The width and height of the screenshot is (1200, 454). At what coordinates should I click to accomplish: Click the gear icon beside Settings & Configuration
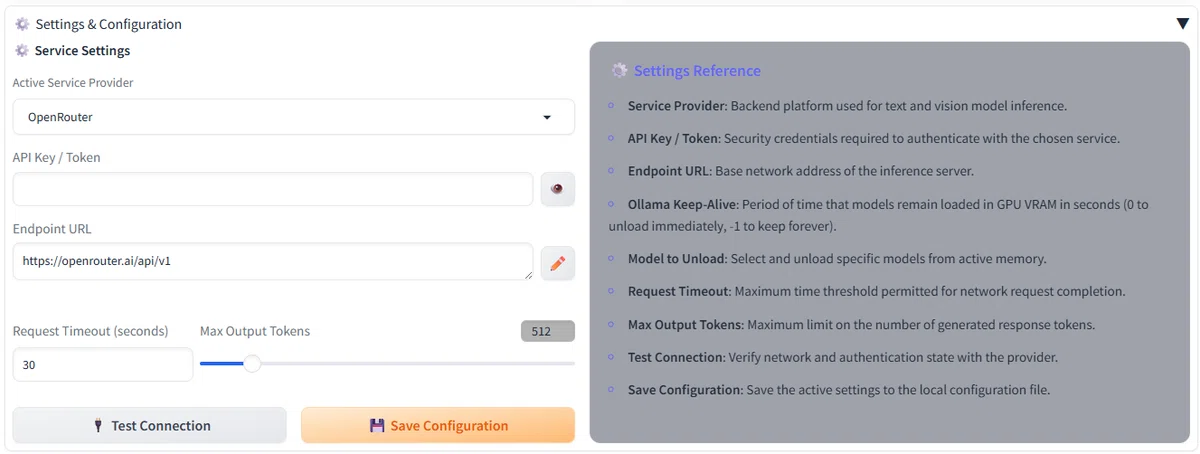click(x=22, y=24)
